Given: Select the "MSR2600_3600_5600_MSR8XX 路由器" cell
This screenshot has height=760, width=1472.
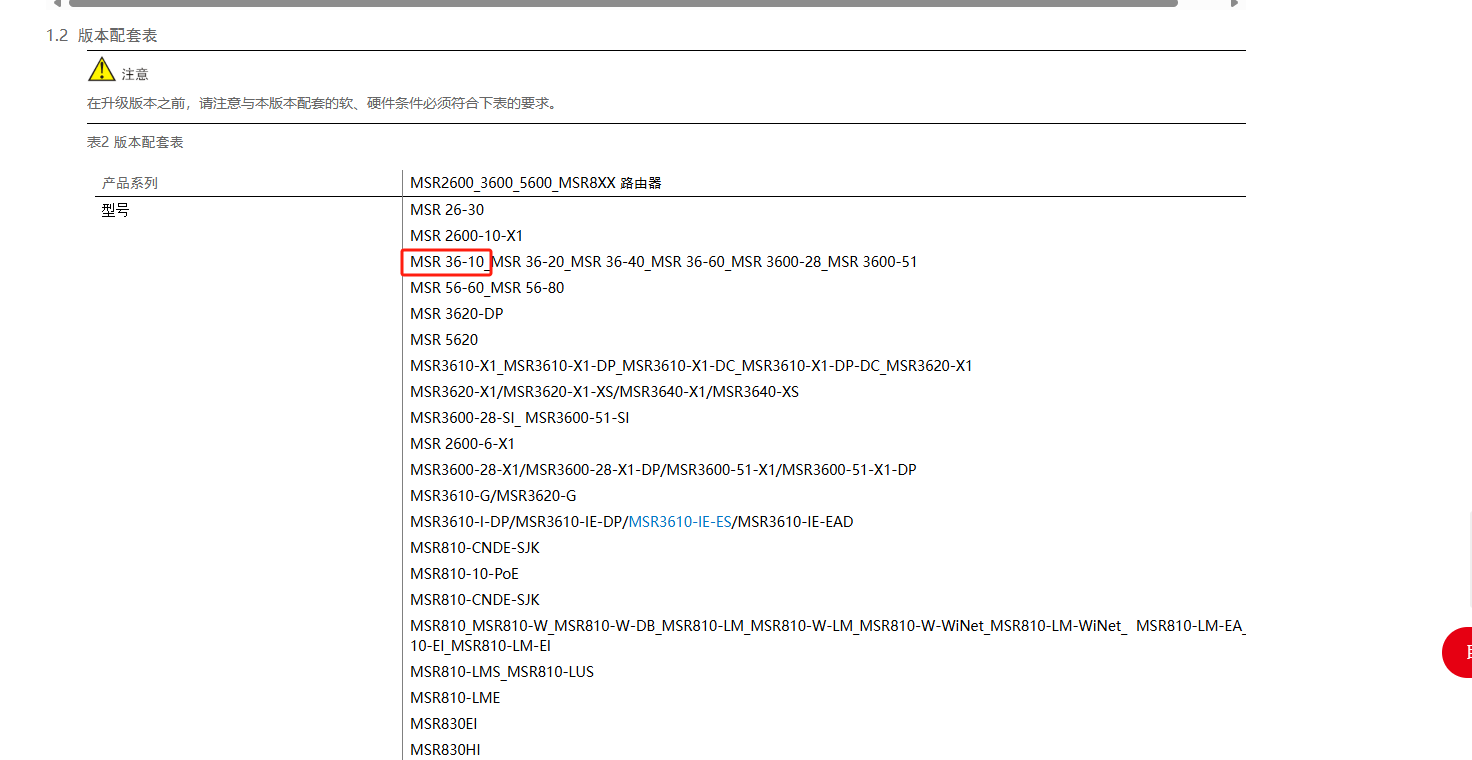Looking at the screenshot, I should [x=536, y=183].
